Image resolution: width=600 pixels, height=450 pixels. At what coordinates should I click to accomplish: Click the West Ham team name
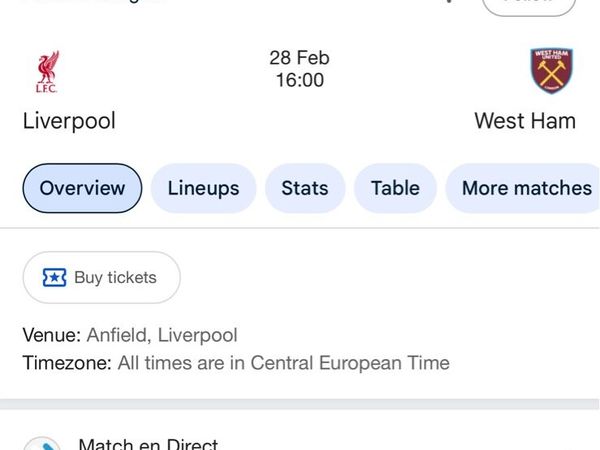pyautogui.click(x=524, y=121)
